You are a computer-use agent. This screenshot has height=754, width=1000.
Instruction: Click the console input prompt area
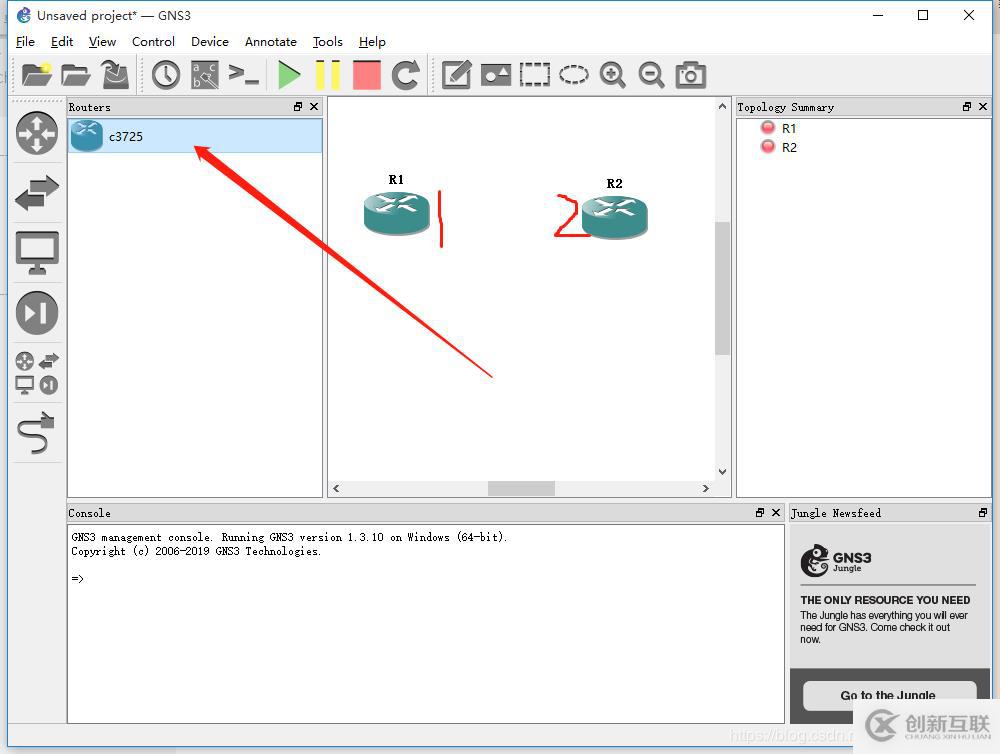(x=77, y=579)
